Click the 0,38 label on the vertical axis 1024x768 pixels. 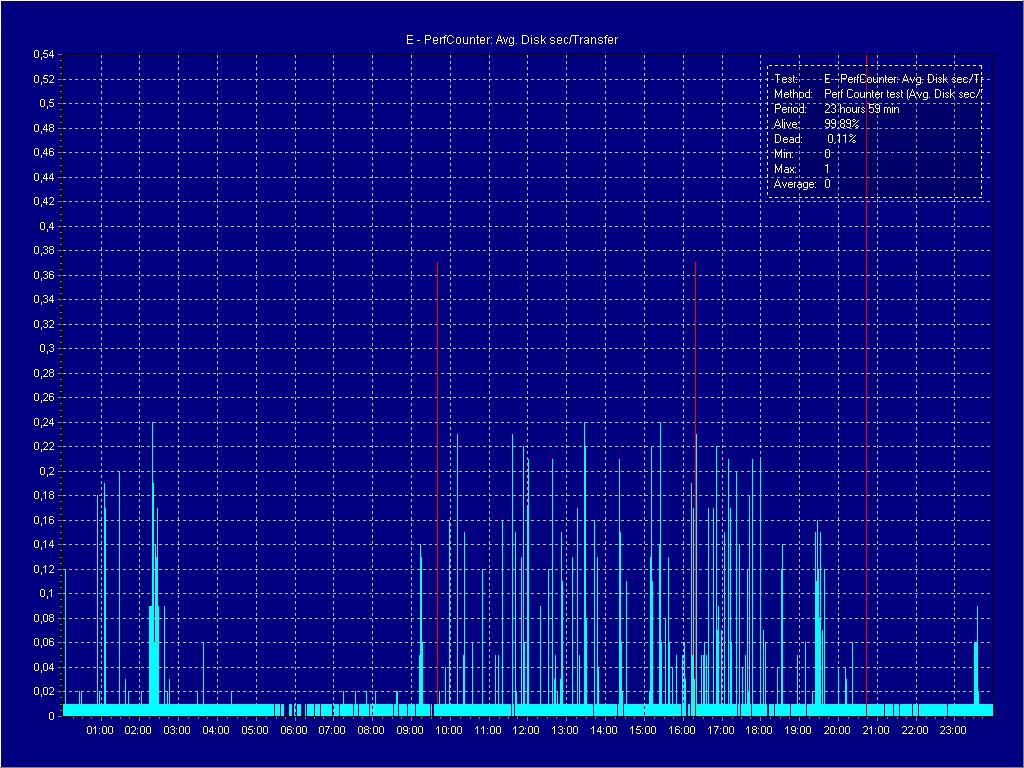tap(43, 250)
